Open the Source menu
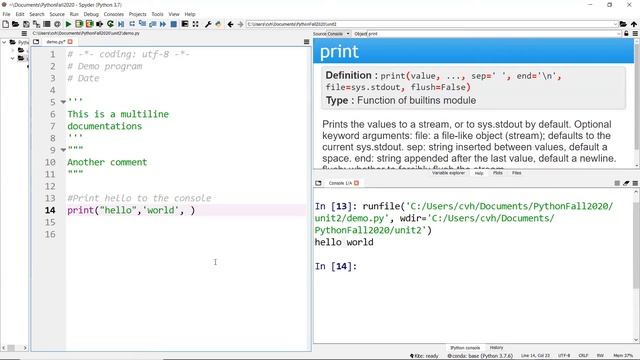This screenshot has height=360, width=640. click(x=57, y=14)
